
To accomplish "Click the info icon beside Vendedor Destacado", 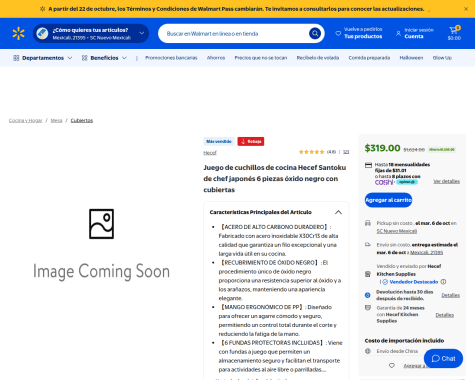I will coord(443,282).
